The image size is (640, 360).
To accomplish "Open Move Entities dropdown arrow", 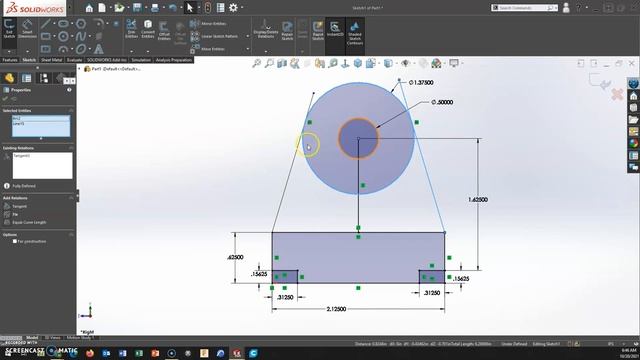I will (248, 49).
